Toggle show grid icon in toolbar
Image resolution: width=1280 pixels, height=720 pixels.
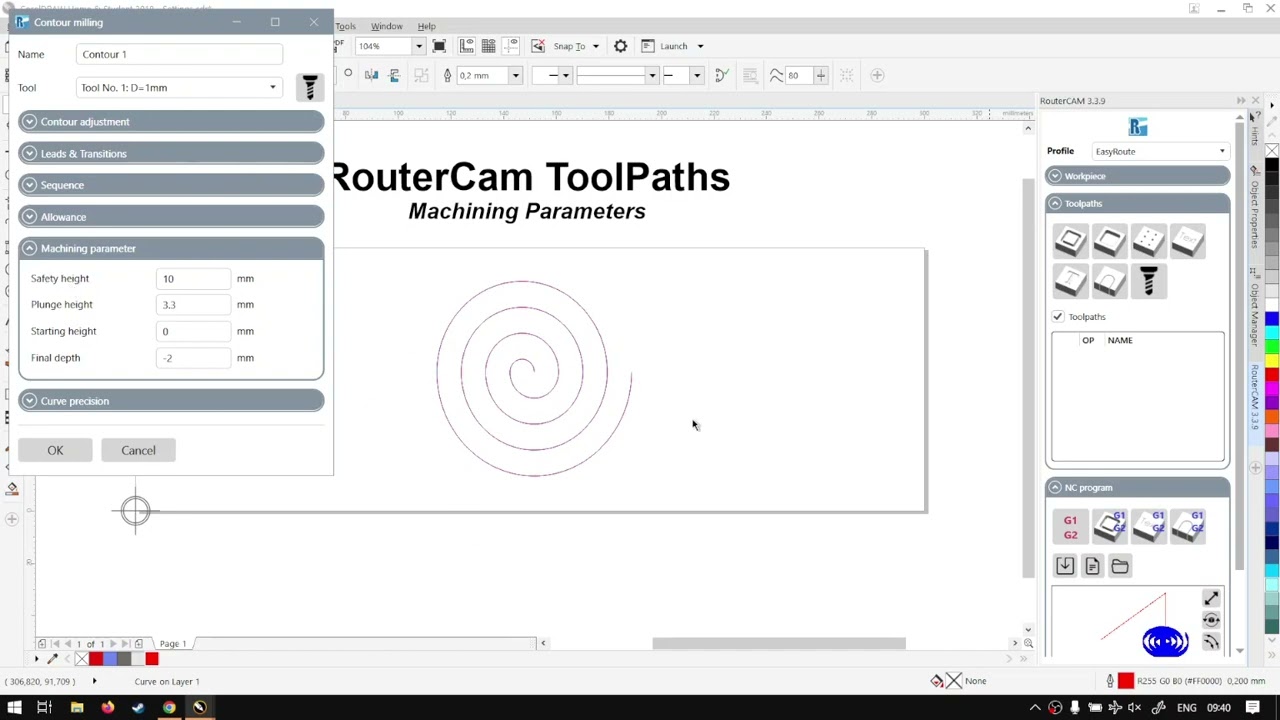(x=488, y=46)
